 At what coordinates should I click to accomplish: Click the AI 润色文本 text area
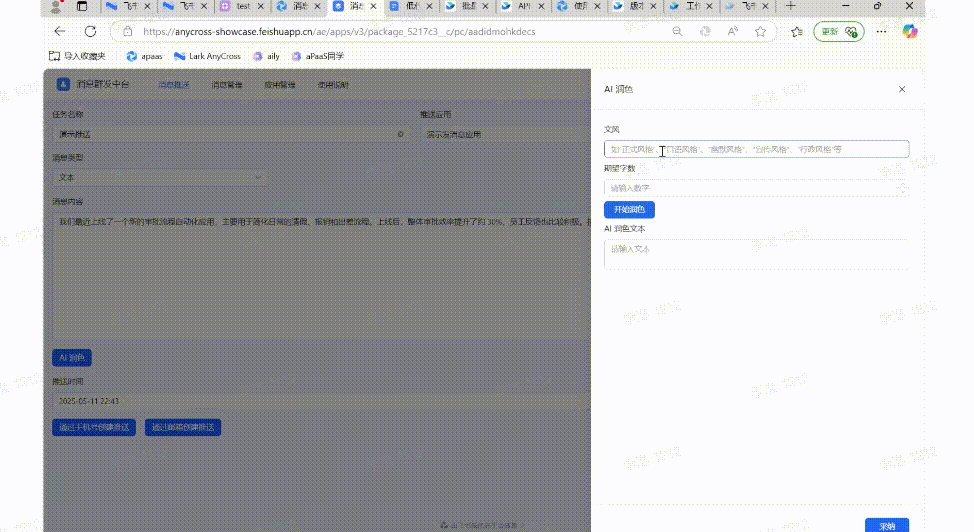coord(756,255)
